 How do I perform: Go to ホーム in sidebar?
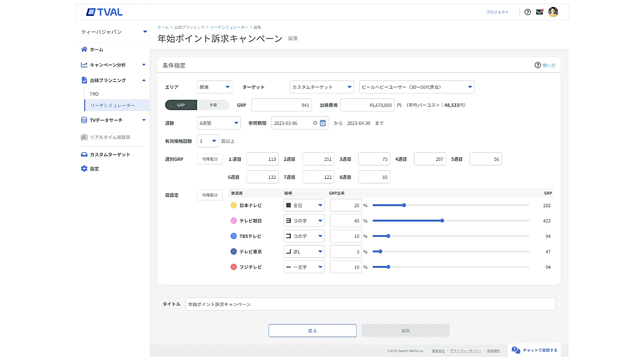(97, 49)
